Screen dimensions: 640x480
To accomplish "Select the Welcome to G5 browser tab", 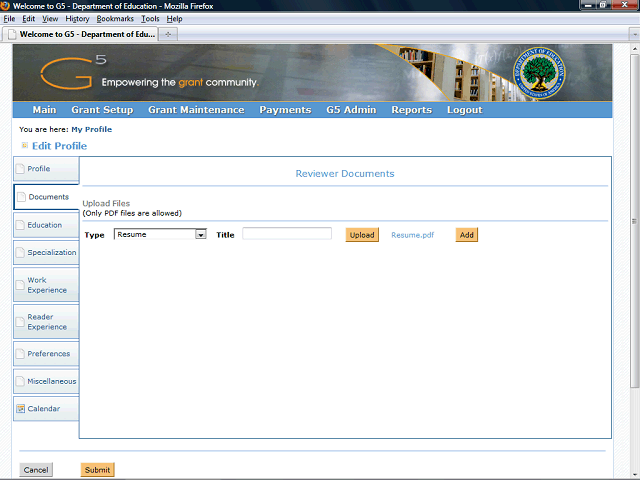I will 81,34.
